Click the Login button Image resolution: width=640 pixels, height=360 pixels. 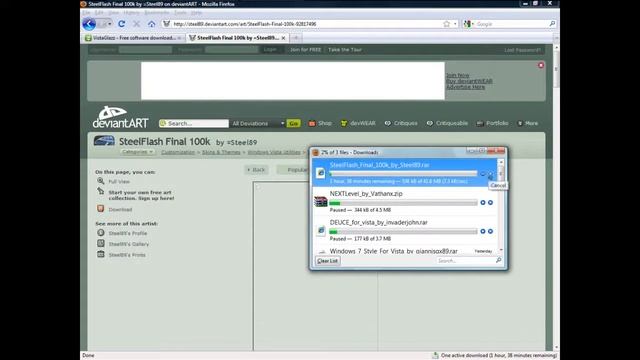270,49
